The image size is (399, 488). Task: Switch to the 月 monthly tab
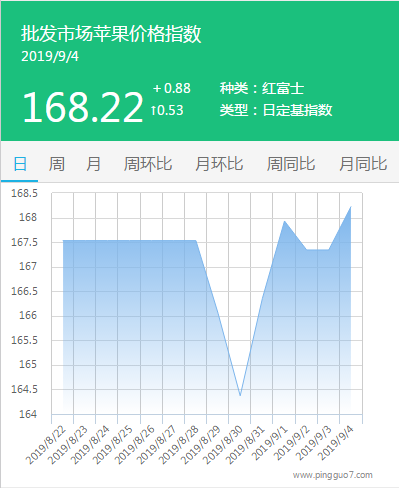coord(93,164)
